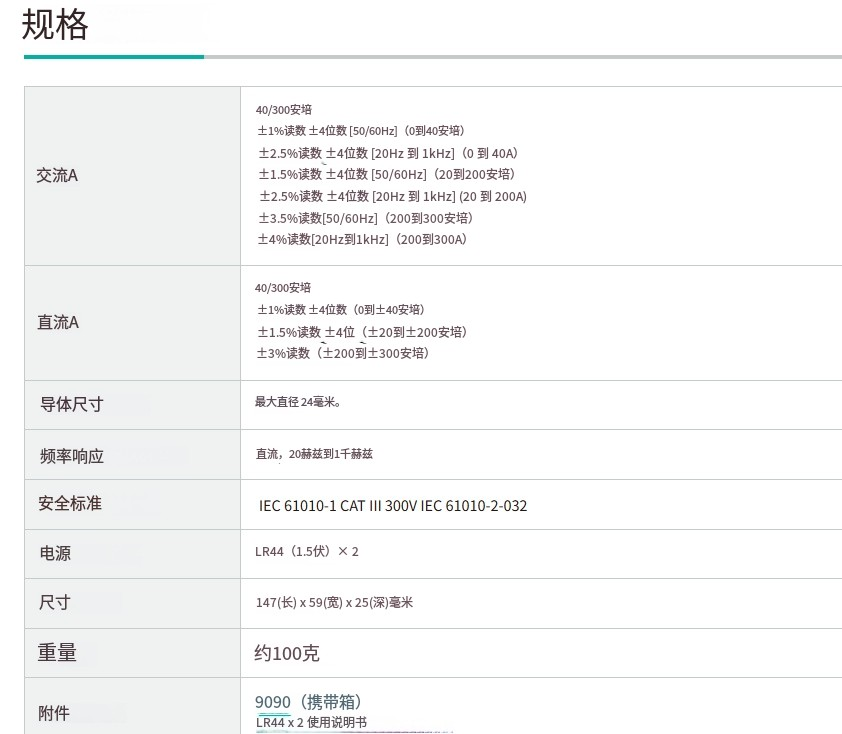Click the ±3%读数 ±200到±300安培 line
Image resolution: width=842 pixels, height=734 pixels.
coord(343,353)
